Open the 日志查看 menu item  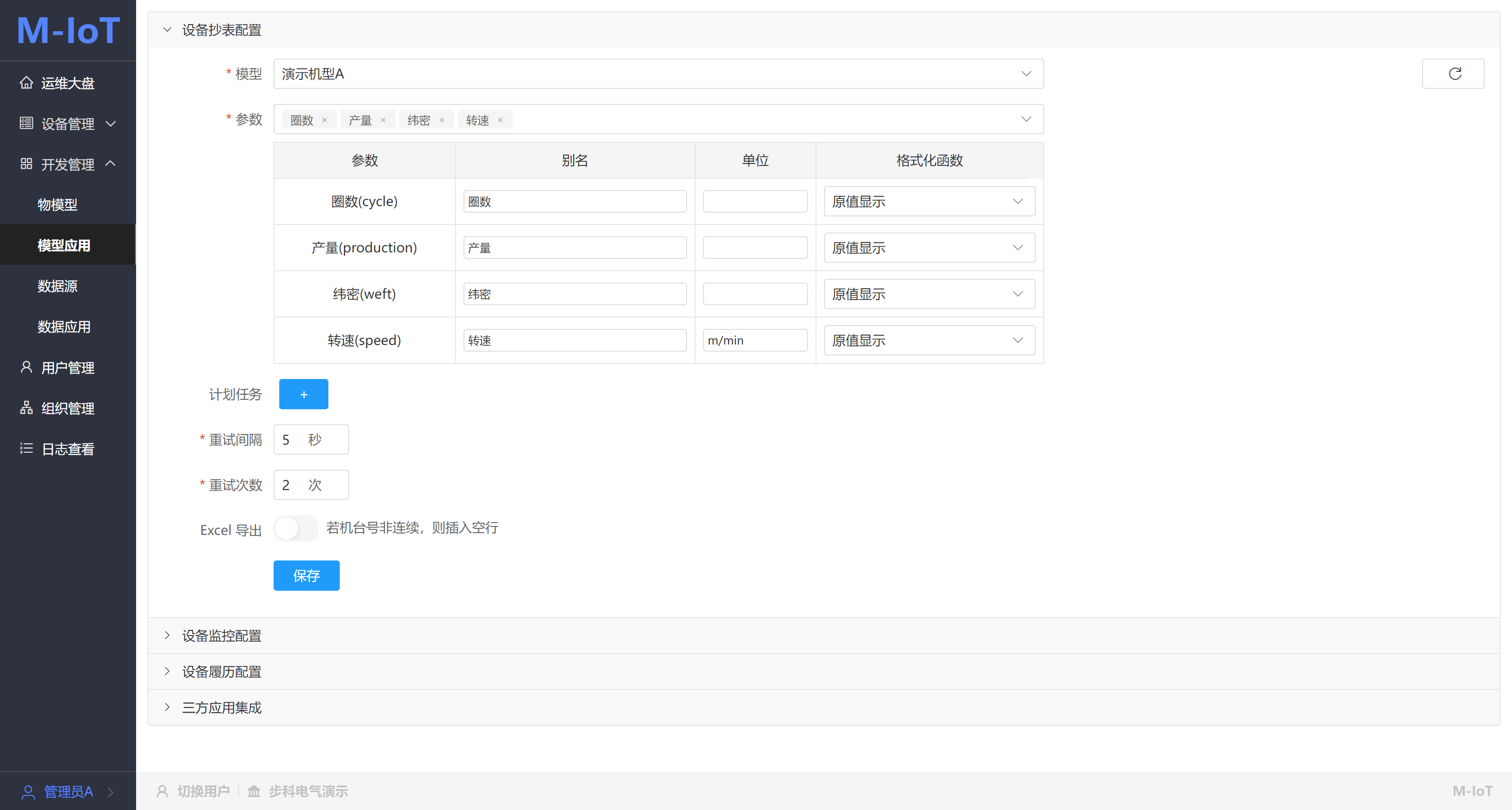(68, 448)
